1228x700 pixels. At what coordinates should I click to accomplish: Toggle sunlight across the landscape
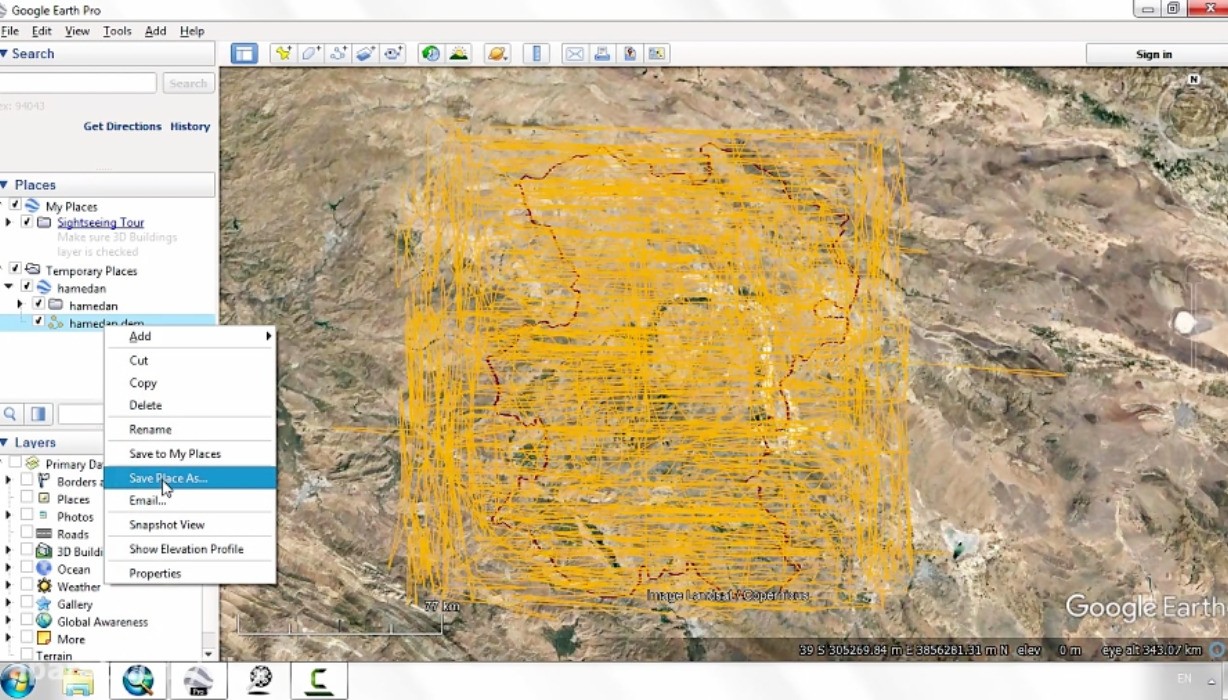coord(459,54)
